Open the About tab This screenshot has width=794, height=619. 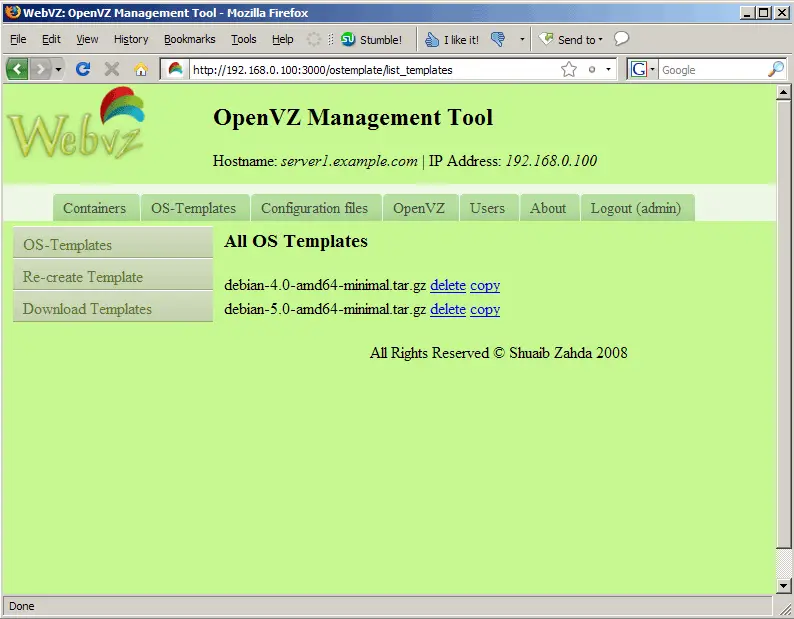(548, 208)
